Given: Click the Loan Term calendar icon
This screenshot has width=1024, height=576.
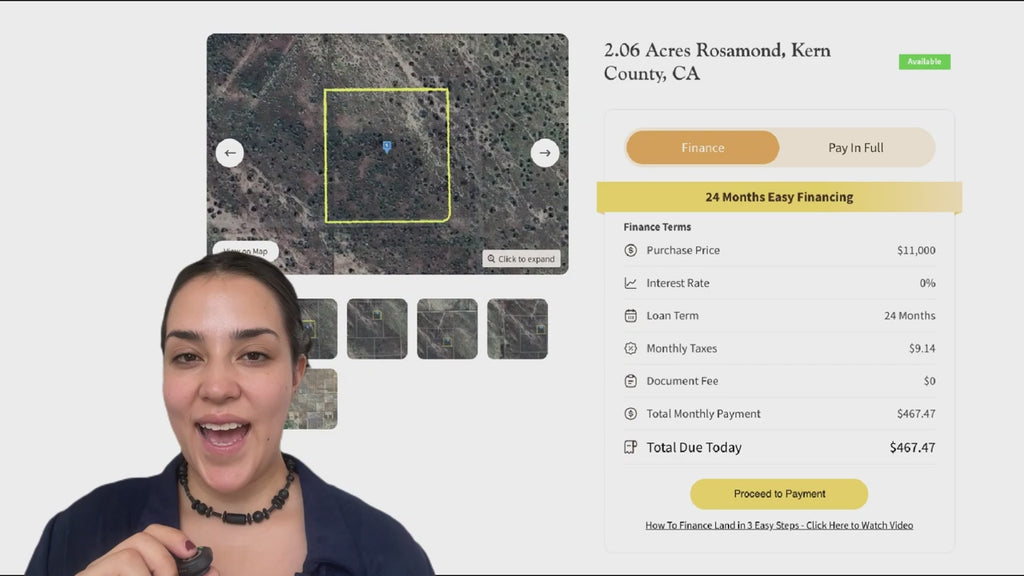Looking at the screenshot, I should [x=630, y=316].
